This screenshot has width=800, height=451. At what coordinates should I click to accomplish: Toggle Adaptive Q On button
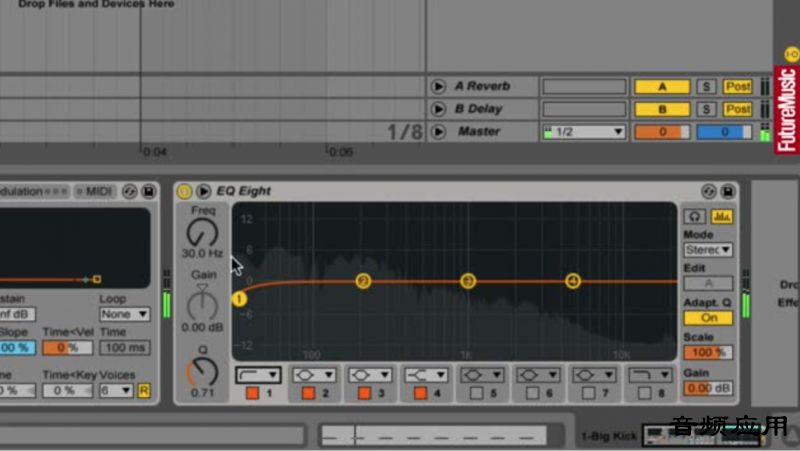(708, 318)
